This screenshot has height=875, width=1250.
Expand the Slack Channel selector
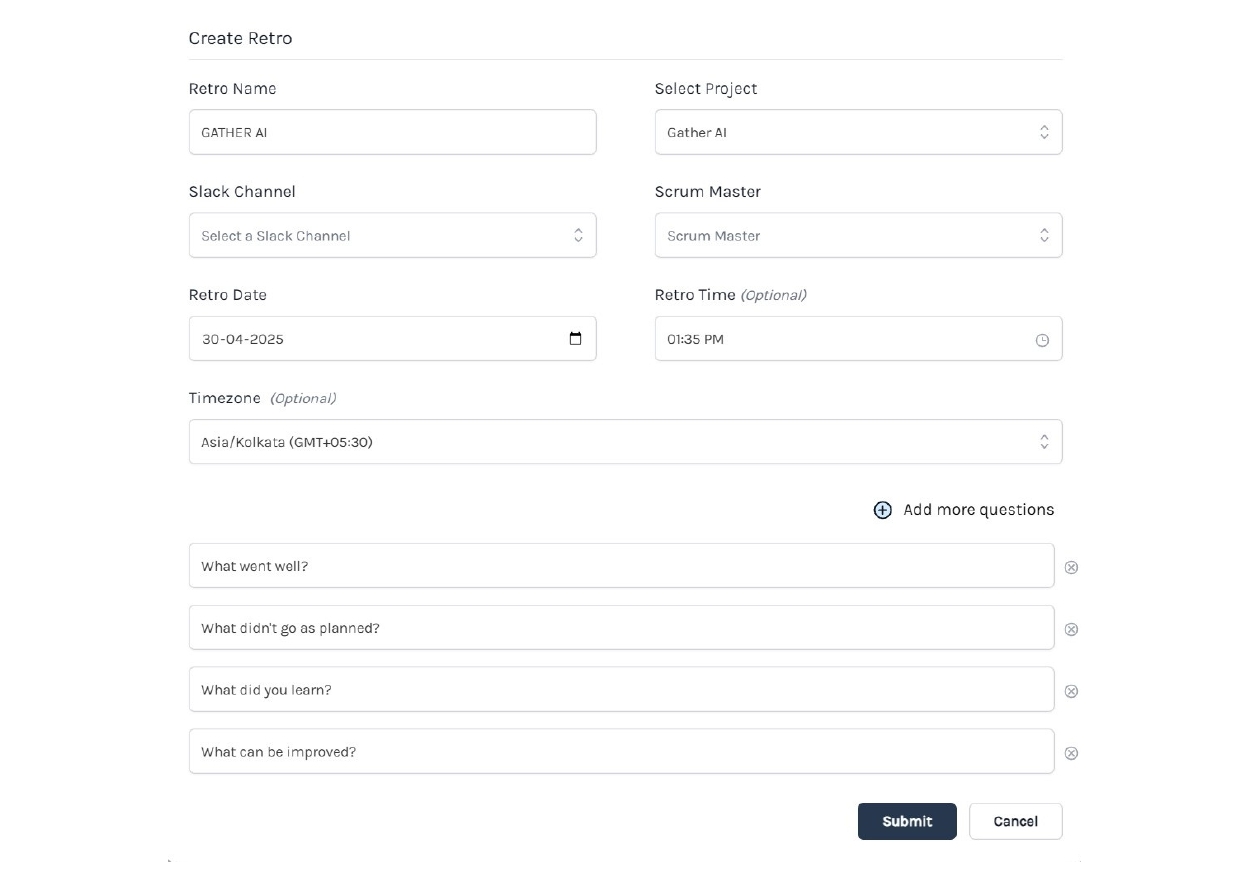click(x=392, y=235)
